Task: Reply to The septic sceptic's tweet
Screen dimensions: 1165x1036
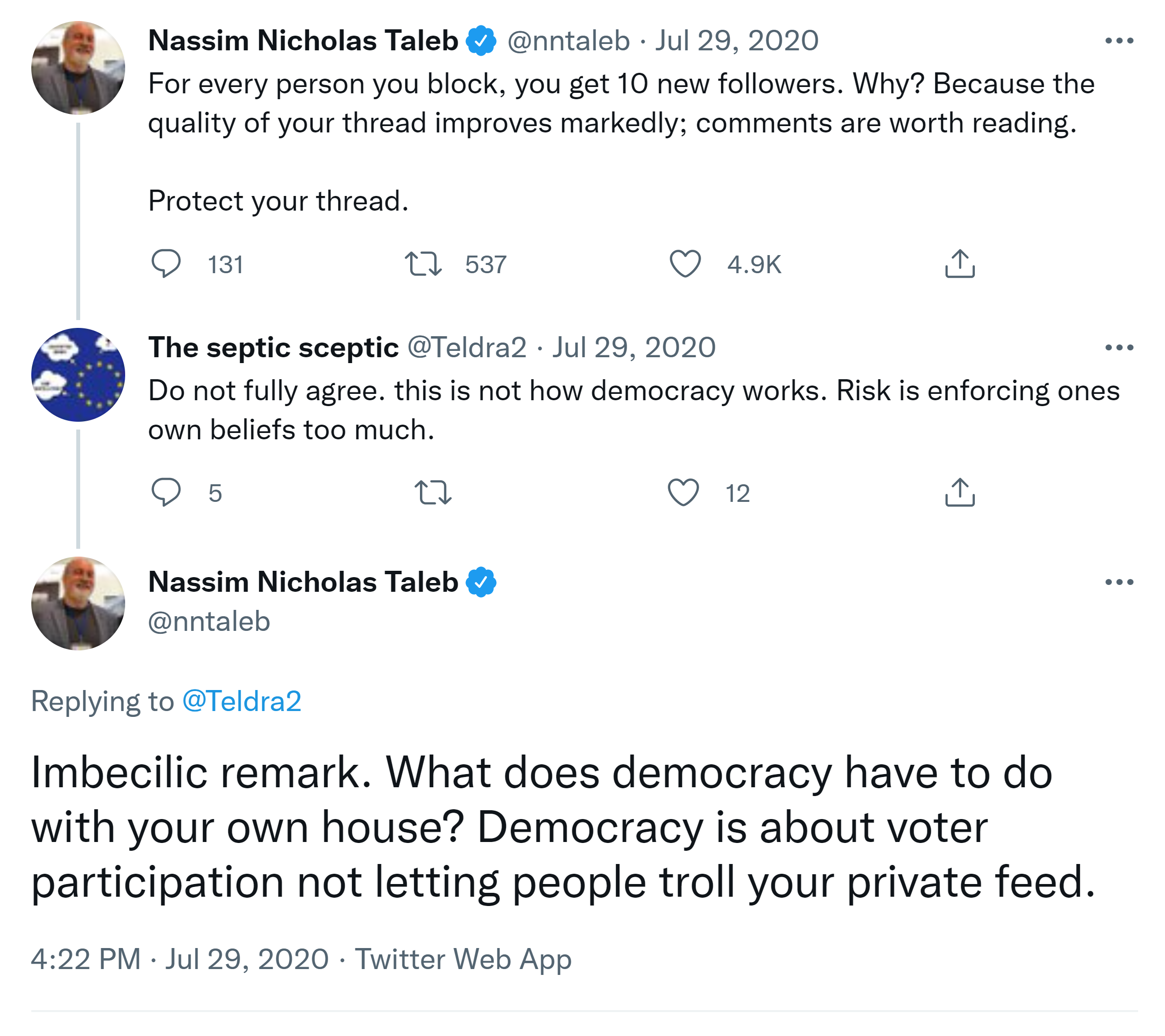Action: pos(166,493)
